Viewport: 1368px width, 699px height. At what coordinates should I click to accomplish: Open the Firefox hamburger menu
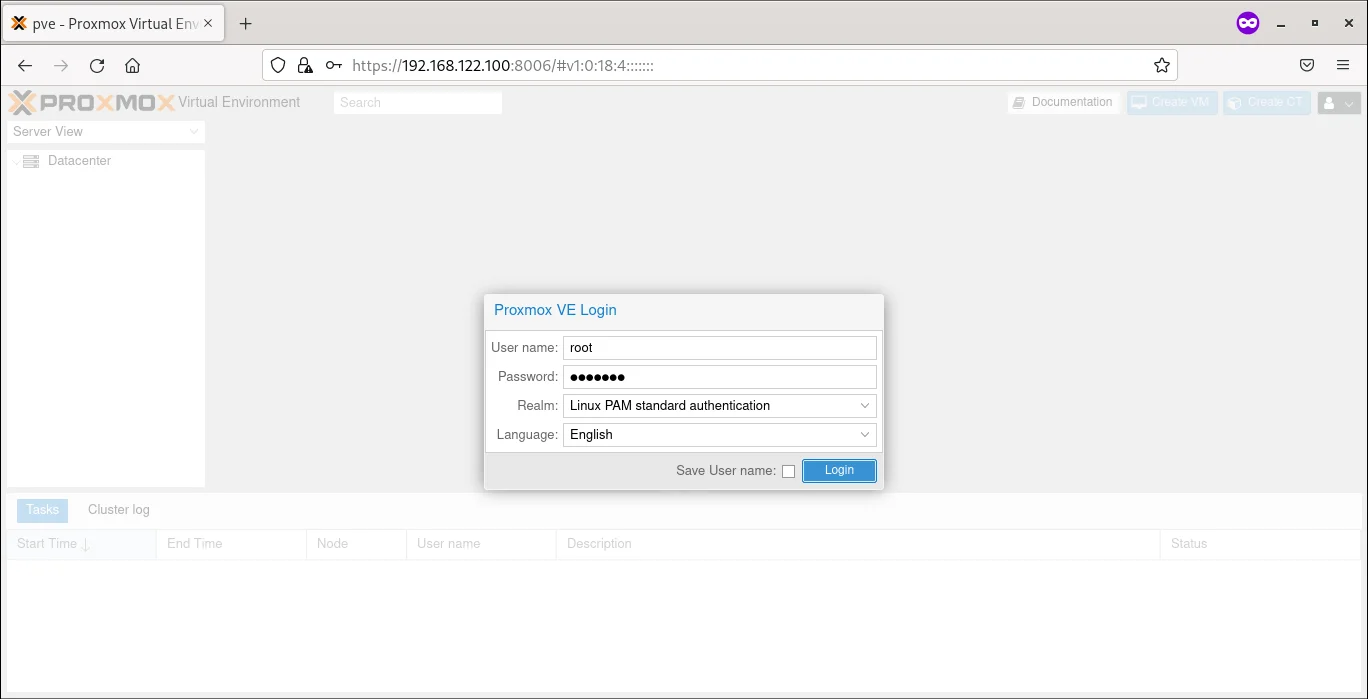pyautogui.click(x=1343, y=65)
